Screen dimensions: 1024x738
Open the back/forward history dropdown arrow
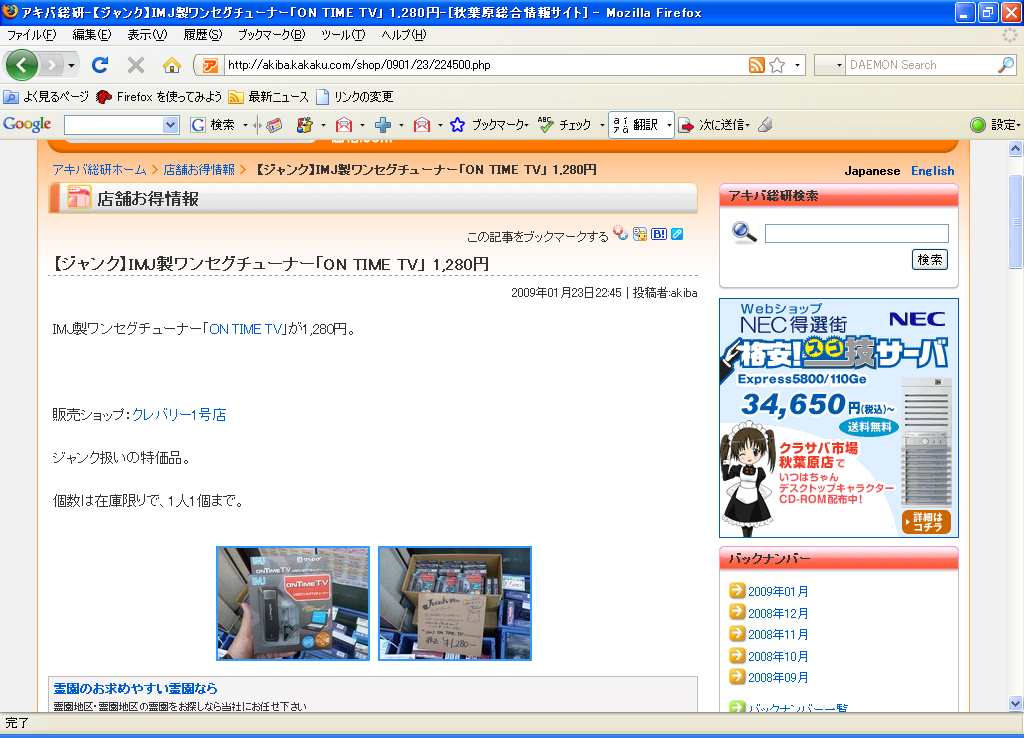[71, 65]
